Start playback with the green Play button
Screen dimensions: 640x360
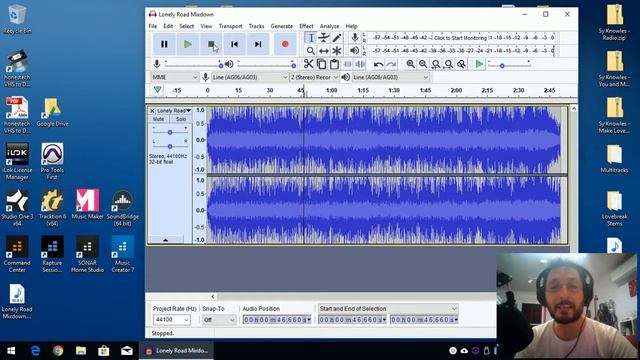tap(188, 44)
